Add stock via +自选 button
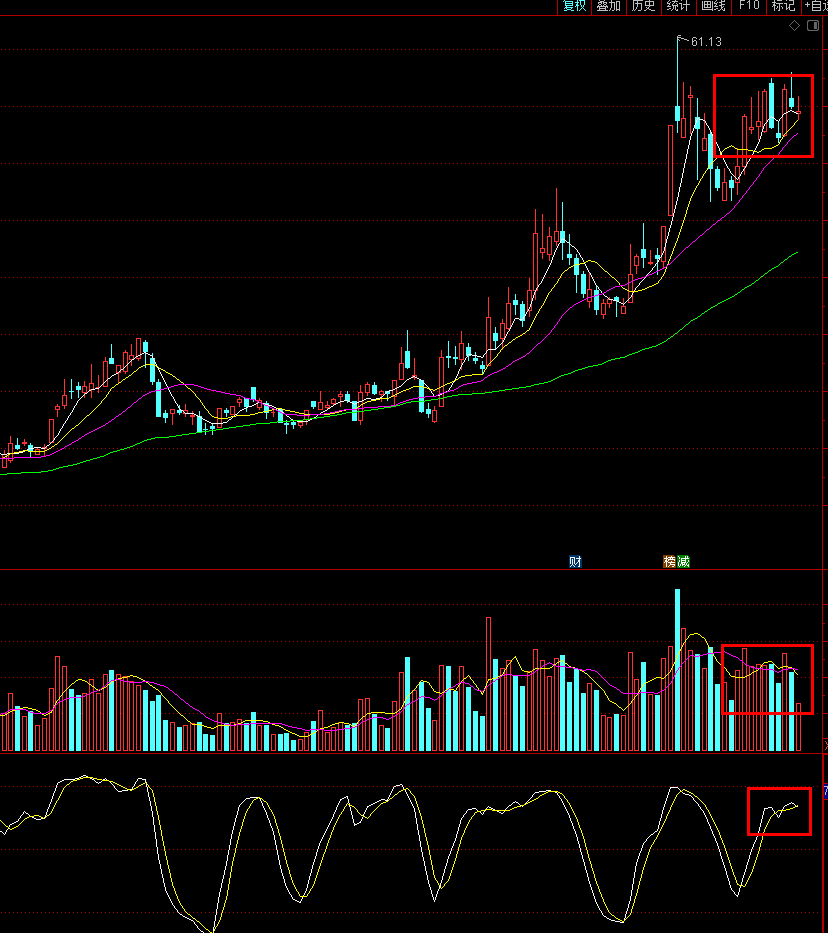This screenshot has width=828, height=933. 816,7
